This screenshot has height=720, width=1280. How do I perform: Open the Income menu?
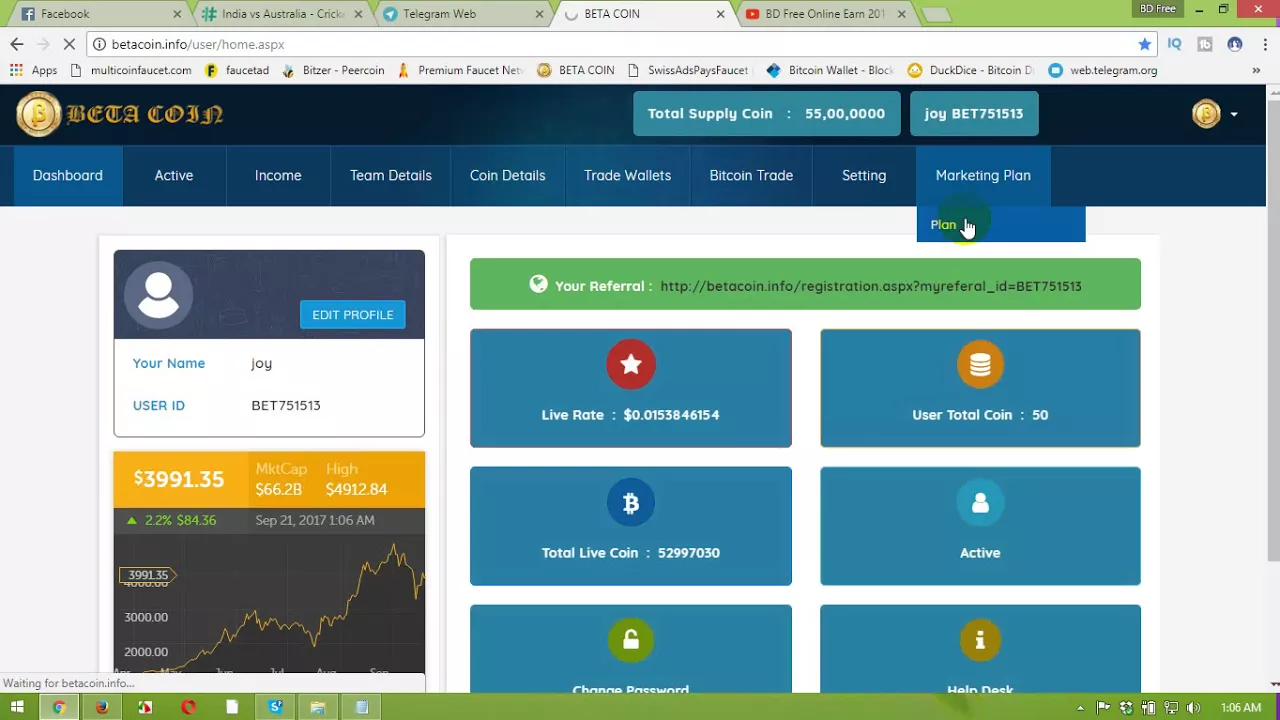278,176
